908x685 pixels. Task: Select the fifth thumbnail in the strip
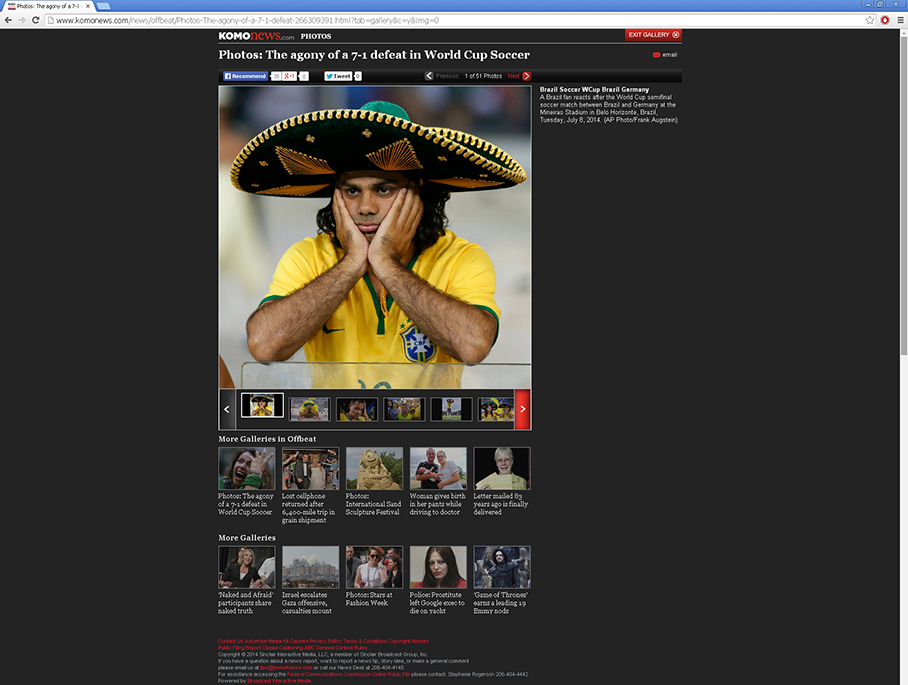point(451,409)
